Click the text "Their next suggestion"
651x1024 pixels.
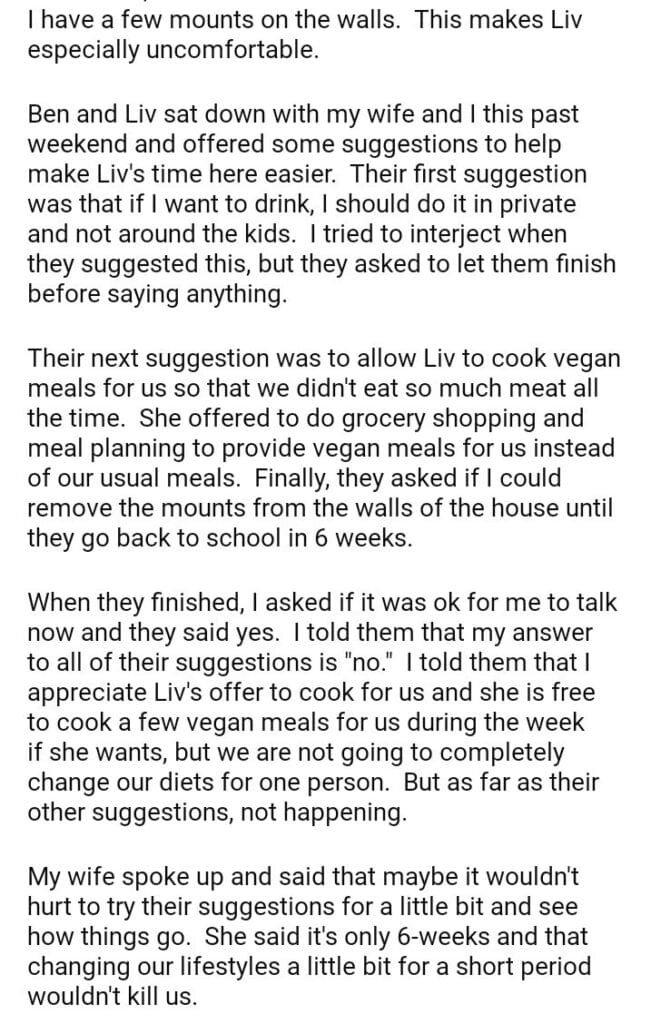135,358
